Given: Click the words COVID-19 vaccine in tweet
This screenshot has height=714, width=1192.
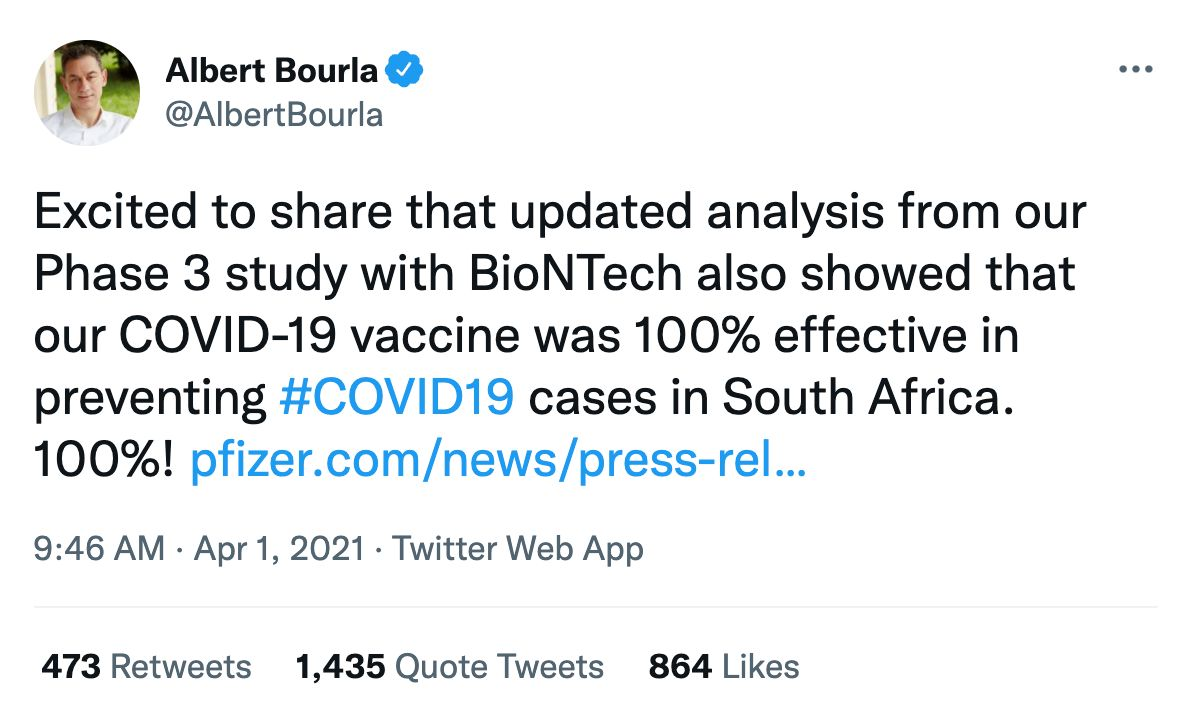Looking at the screenshot, I should [x=319, y=336].
